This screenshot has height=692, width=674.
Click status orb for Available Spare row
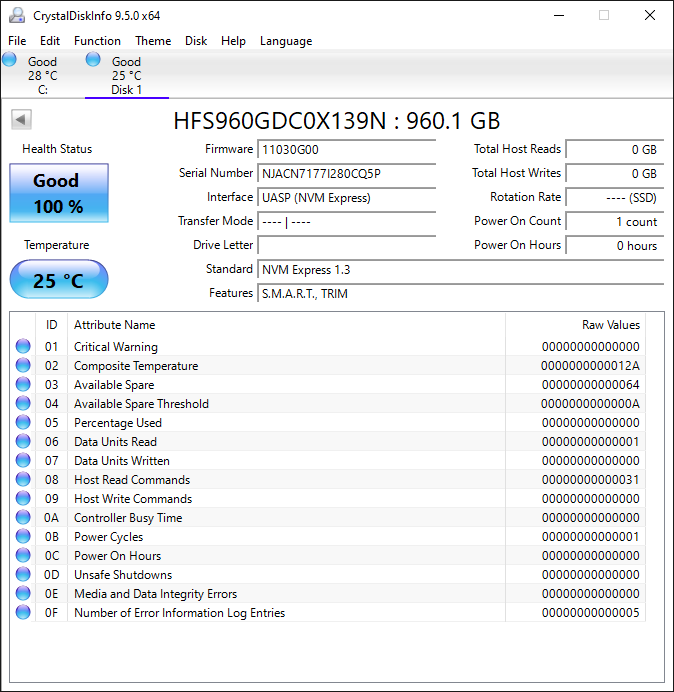[23, 384]
